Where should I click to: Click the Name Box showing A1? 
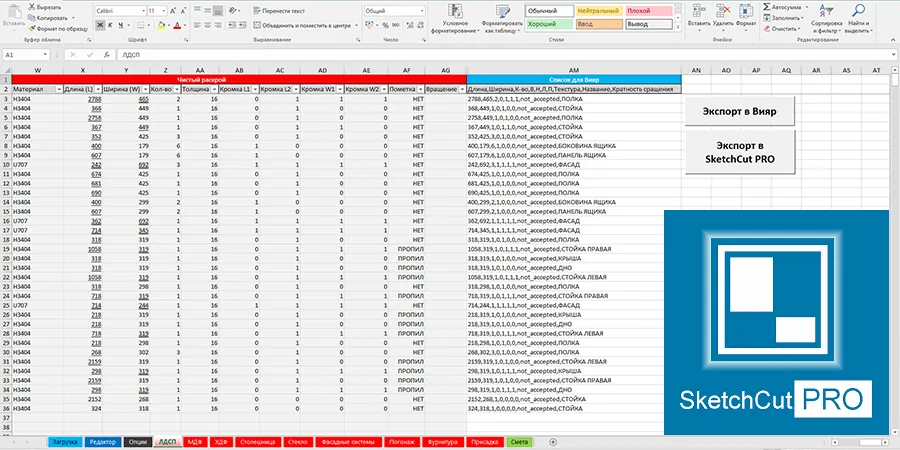[x=30, y=54]
